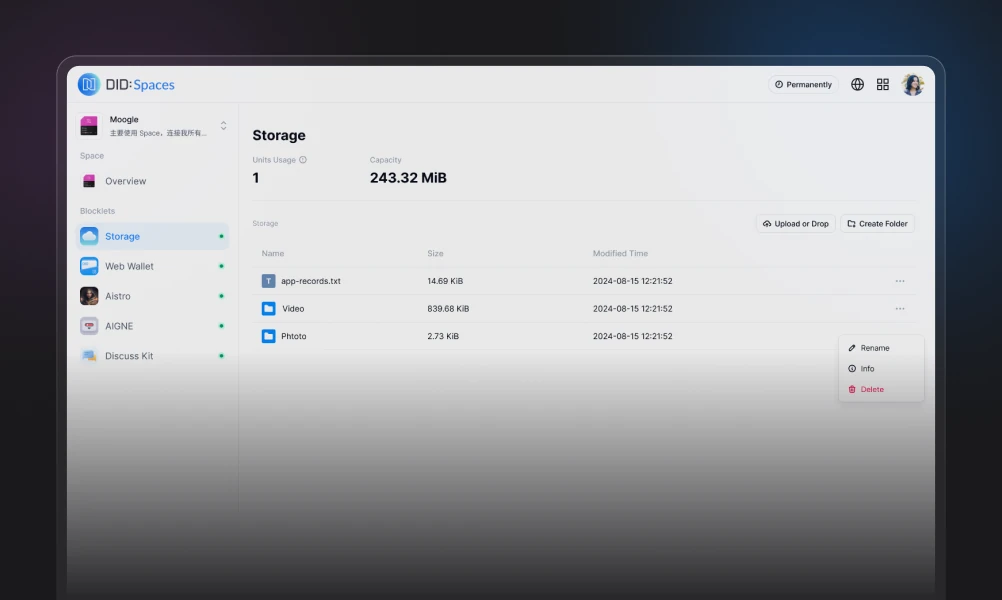Open the Video folder
Screen dimensions: 1002x600
(x=293, y=309)
